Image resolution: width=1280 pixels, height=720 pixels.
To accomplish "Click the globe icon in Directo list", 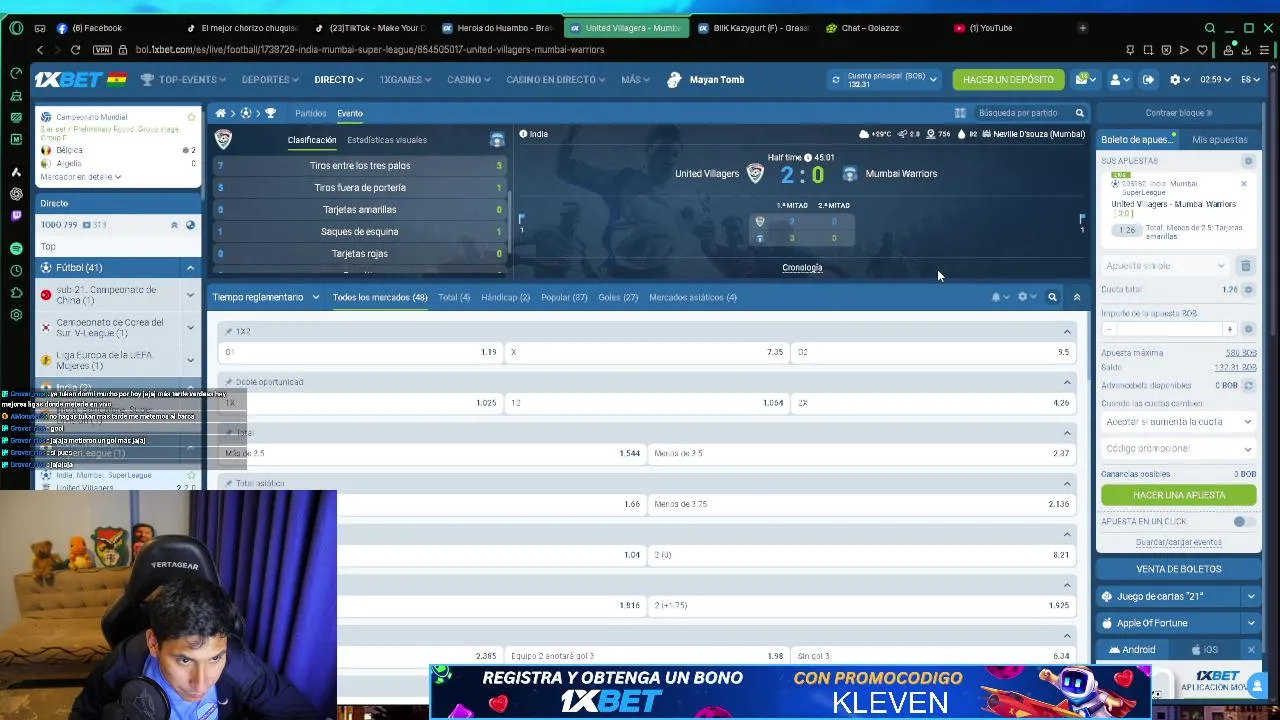I will point(190,225).
